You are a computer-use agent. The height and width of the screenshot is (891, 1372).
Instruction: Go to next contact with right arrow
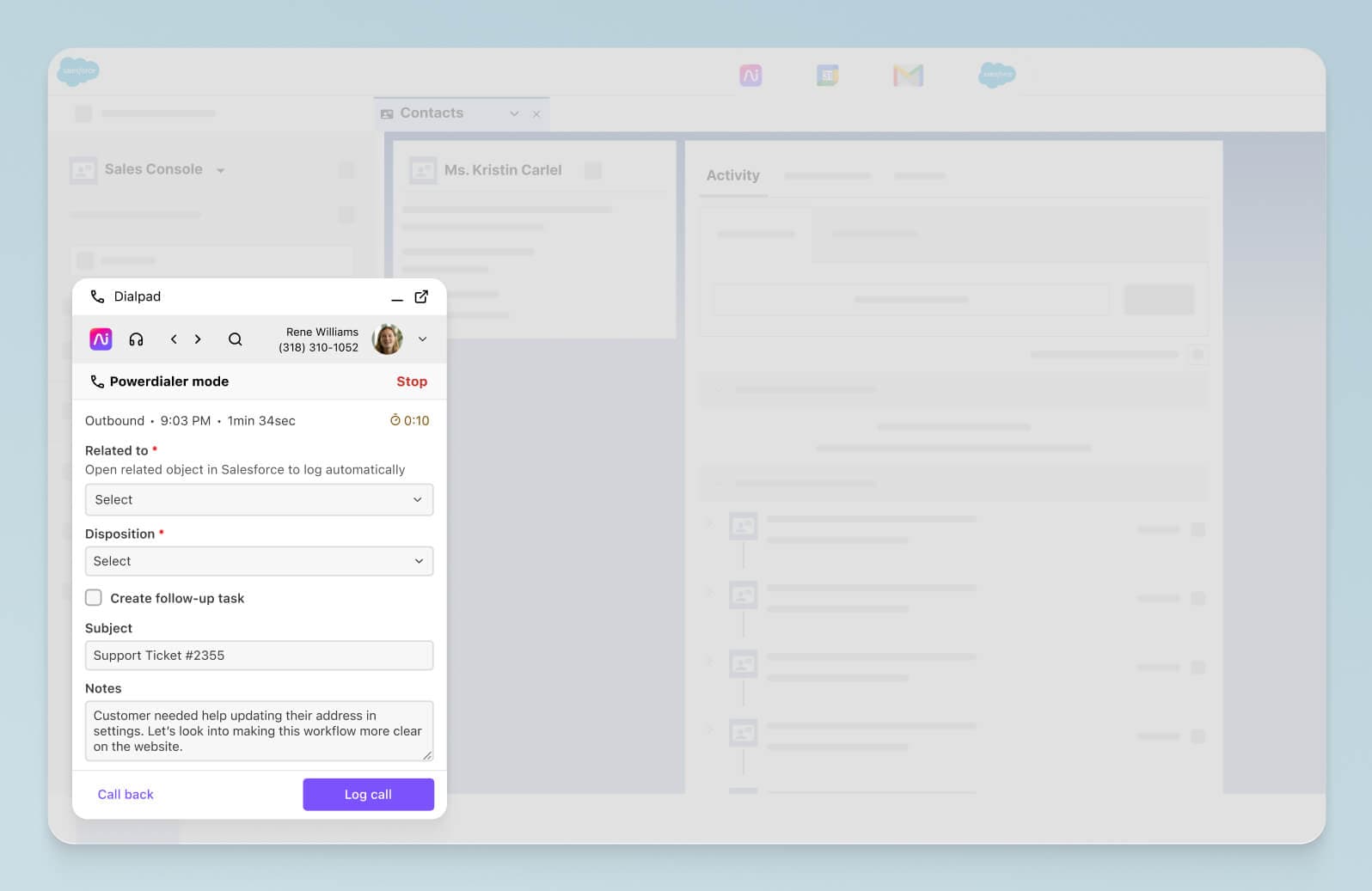(x=198, y=339)
